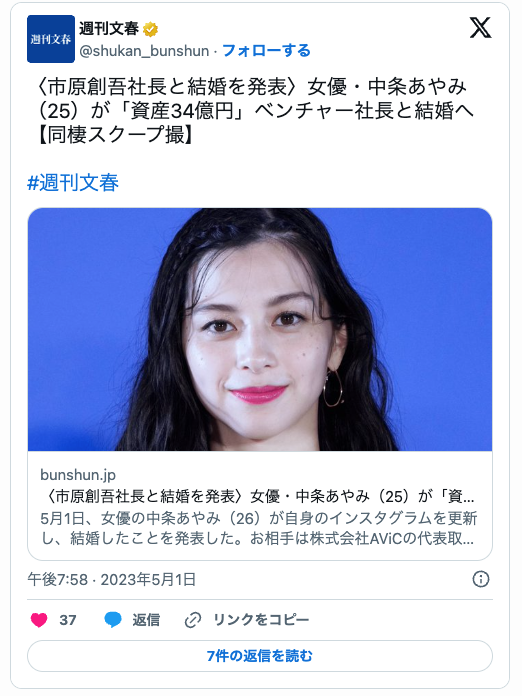Click the card description starting 5月1日
Viewport: 522px width, 696px height.
coord(258,528)
